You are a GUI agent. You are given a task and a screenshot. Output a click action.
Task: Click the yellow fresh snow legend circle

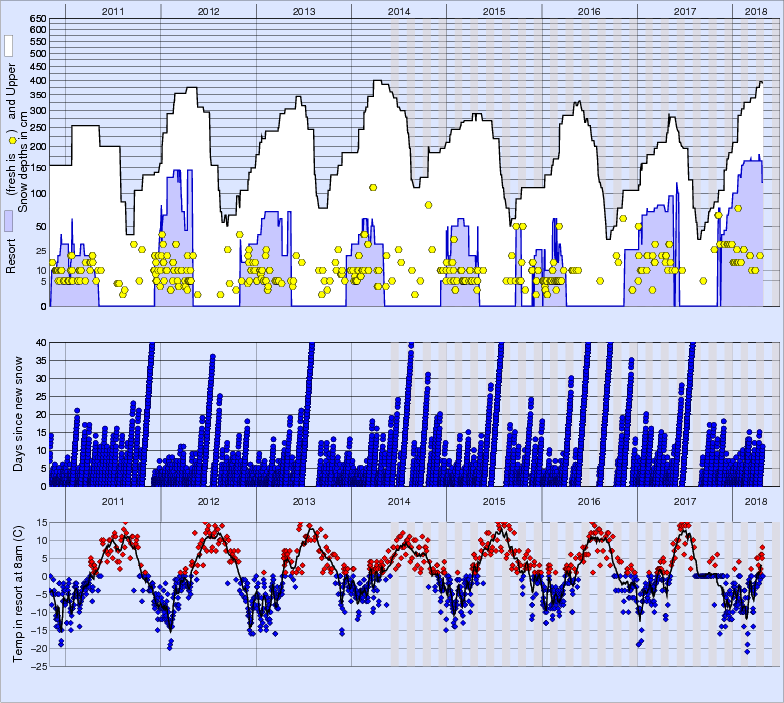[12, 141]
